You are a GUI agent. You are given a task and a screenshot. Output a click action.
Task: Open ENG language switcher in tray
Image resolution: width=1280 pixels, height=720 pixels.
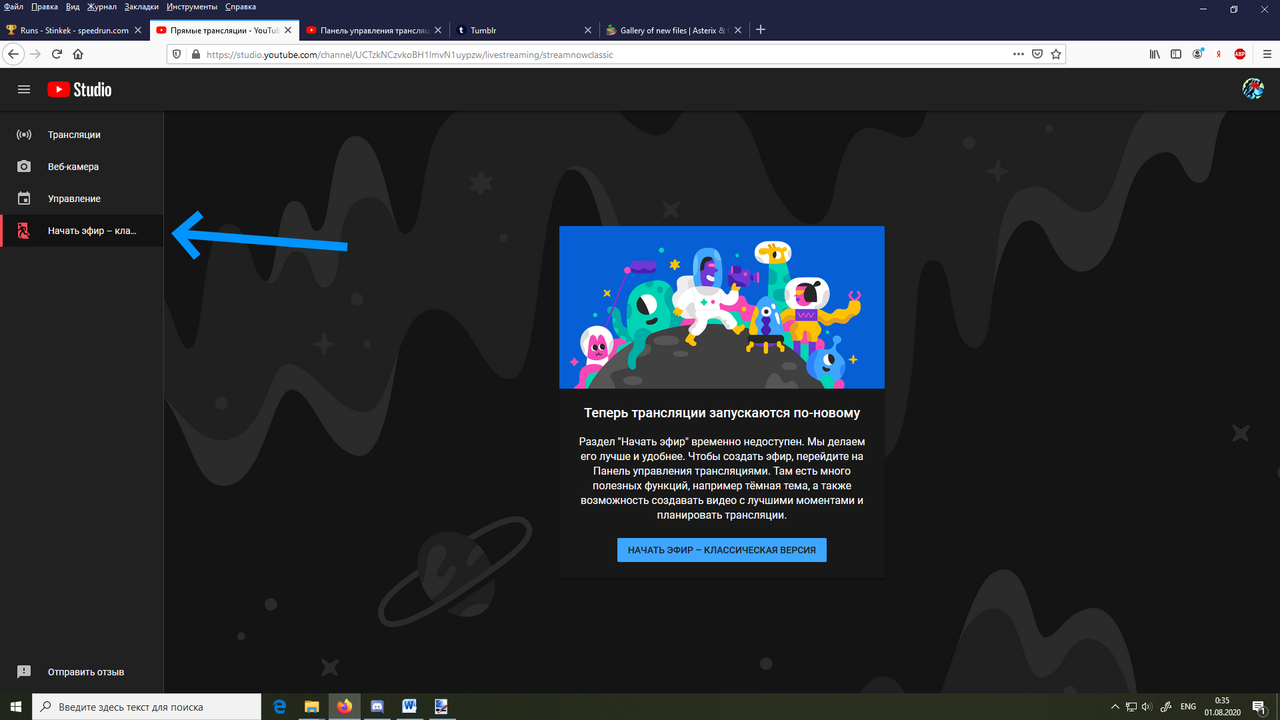1189,706
